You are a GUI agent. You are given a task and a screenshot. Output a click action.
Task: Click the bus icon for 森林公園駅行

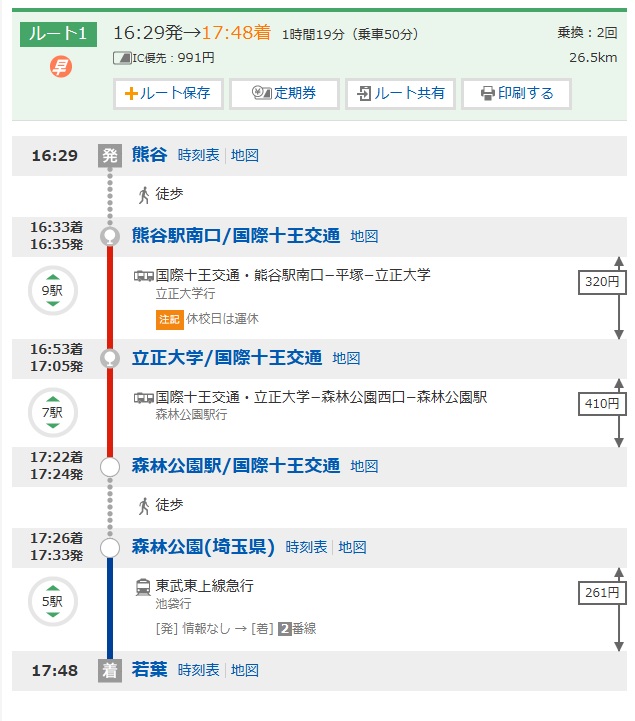[x=143, y=397]
